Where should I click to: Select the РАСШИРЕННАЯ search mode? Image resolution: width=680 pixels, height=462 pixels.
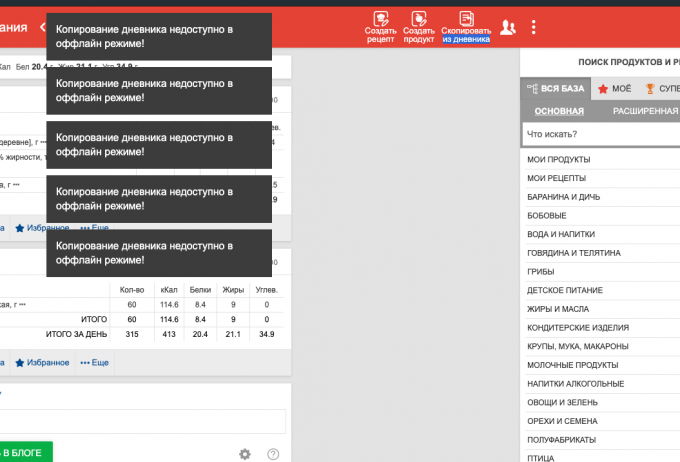(645, 111)
